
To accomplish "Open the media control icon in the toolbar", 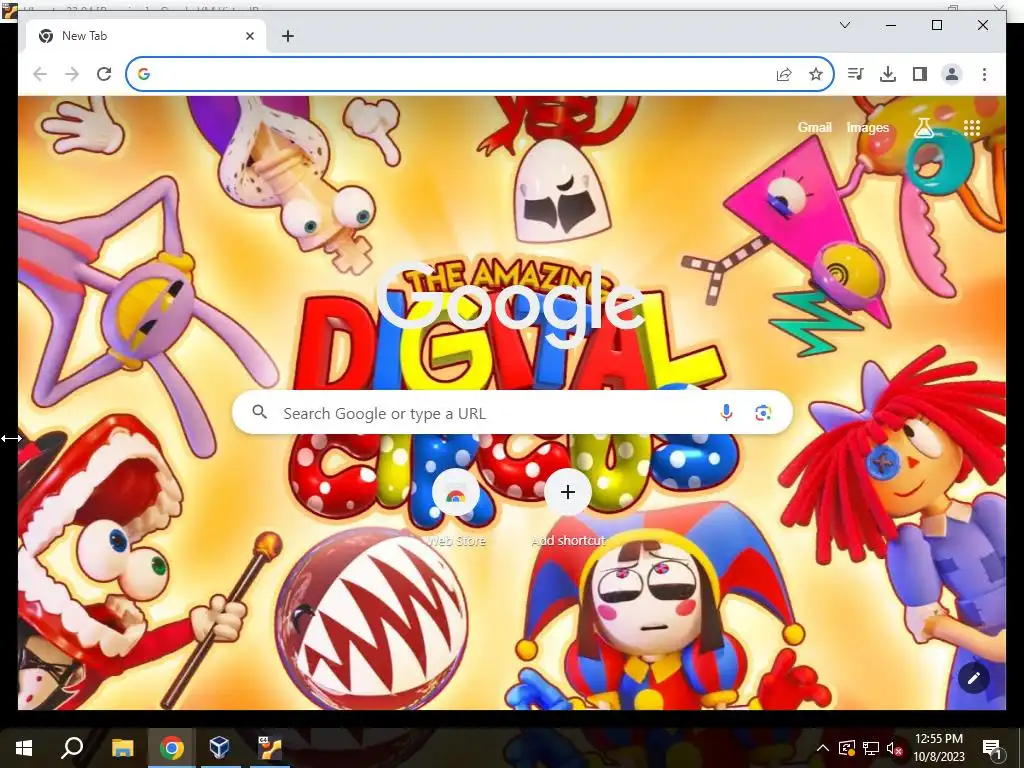I will [856, 74].
